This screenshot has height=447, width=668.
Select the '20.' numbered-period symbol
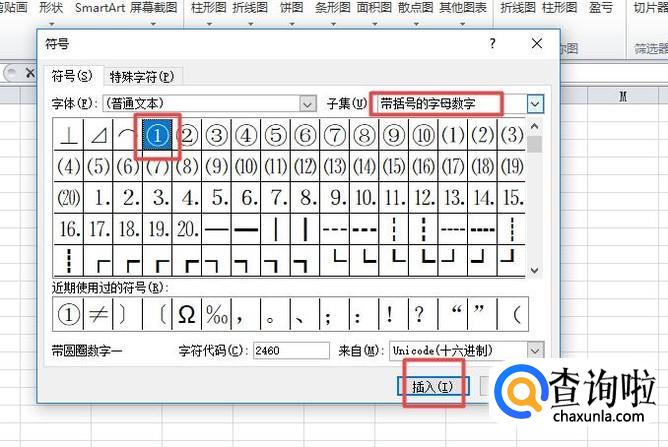click(x=187, y=229)
